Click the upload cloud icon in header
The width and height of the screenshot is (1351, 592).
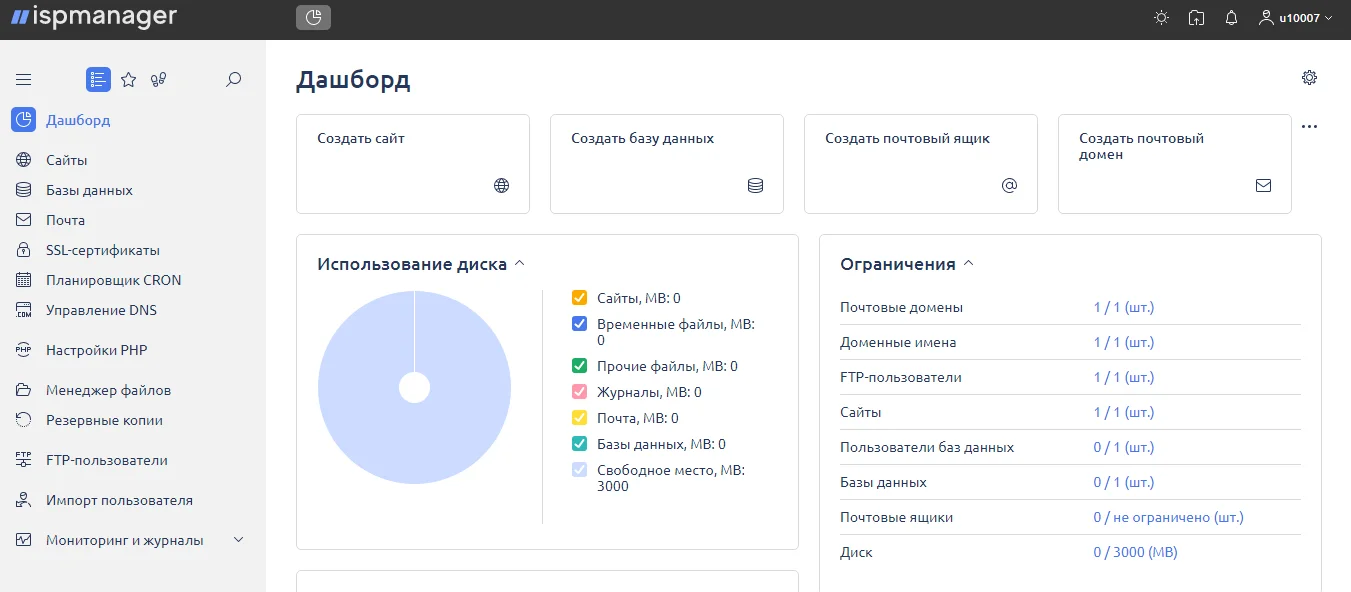(x=1196, y=18)
